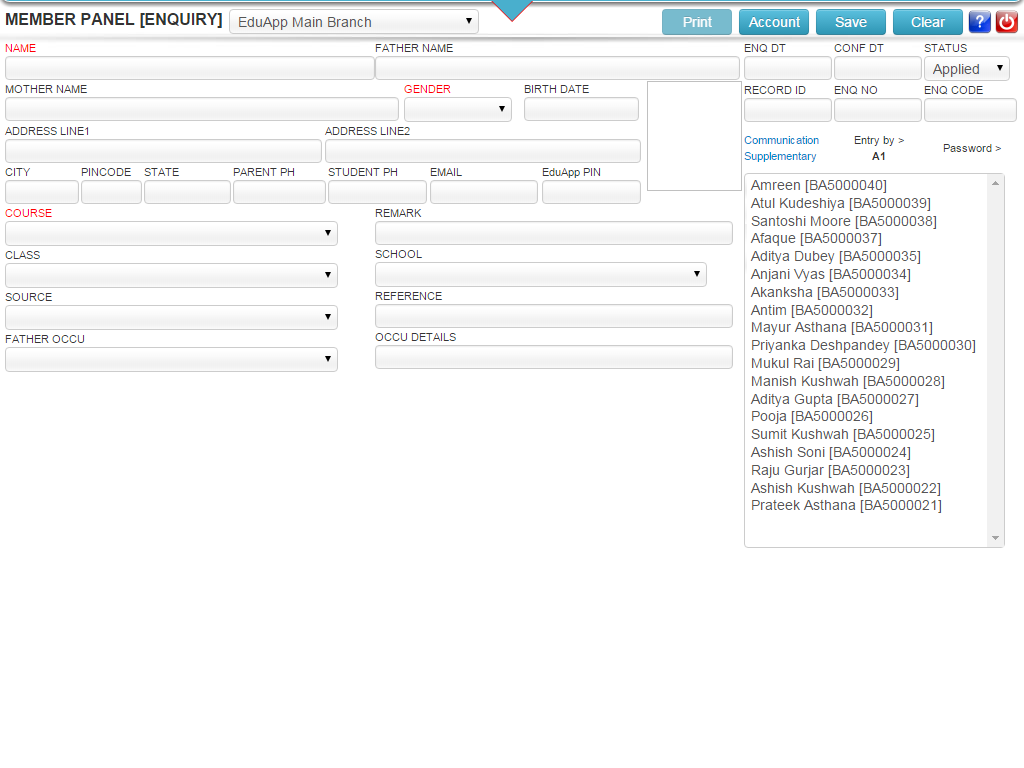Viewport: 1024px width, 768px height.
Task: Click the EMAIL input field
Action: click(484, 192)
